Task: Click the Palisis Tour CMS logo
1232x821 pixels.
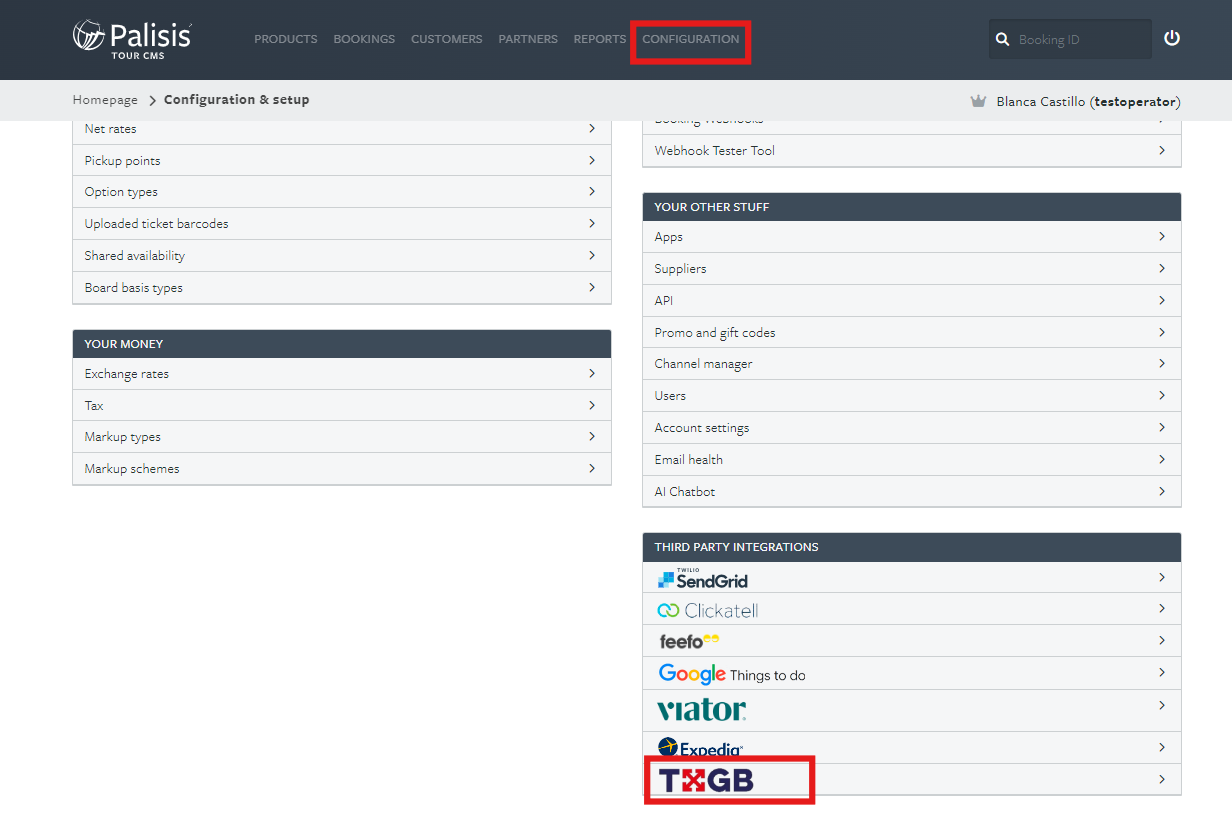Action: click(132, 39)
